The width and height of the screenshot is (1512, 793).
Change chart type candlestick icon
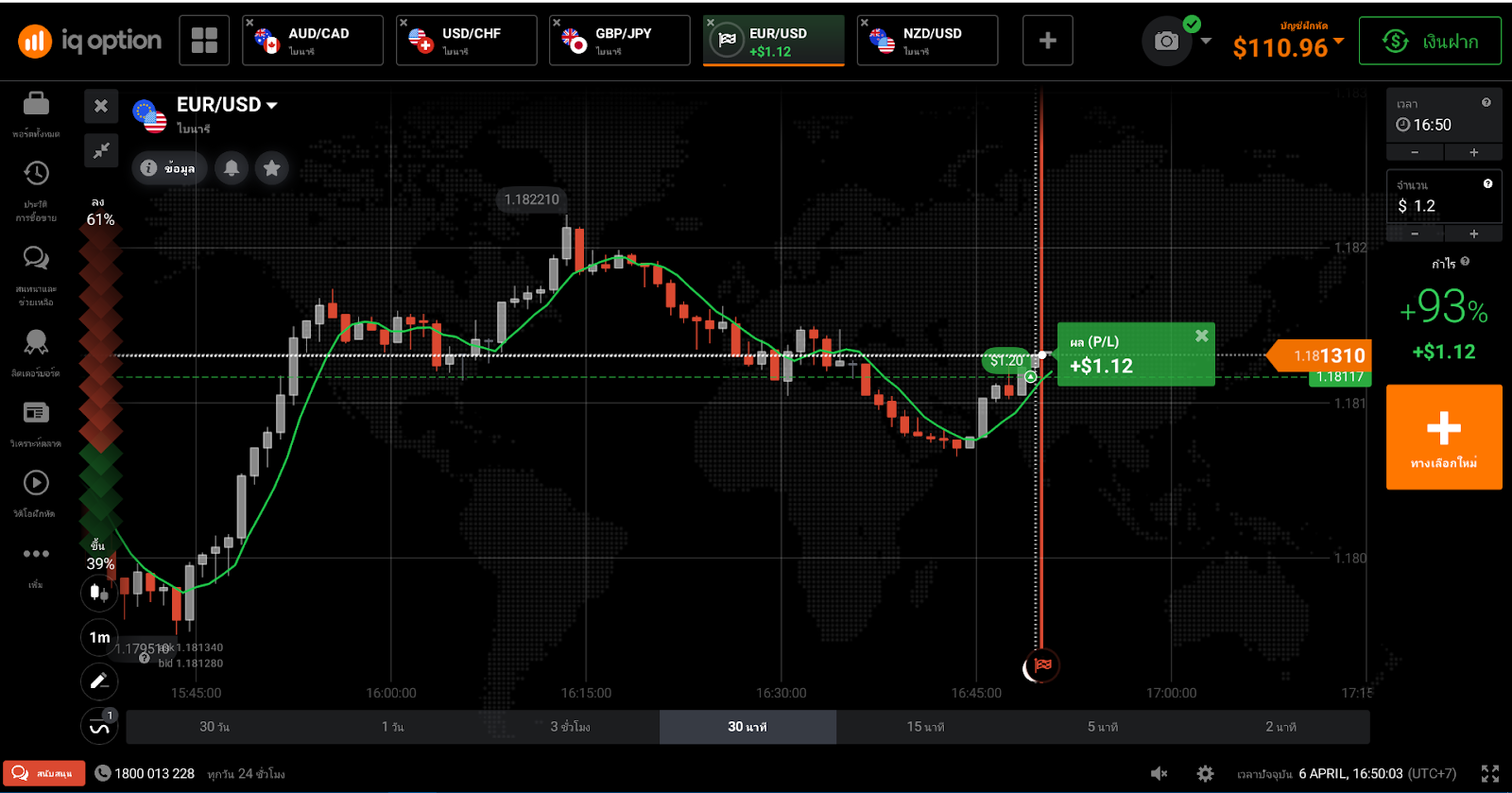(99, 593)
